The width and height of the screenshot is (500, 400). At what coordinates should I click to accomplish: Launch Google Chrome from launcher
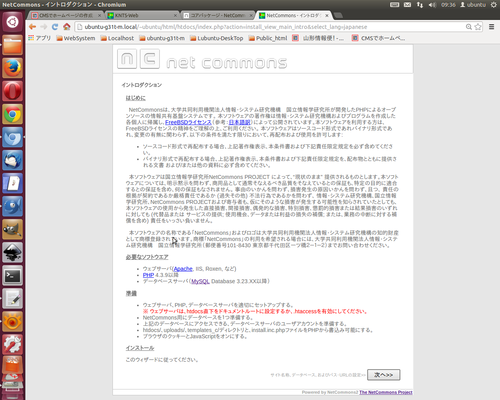[x=12, y=114]
